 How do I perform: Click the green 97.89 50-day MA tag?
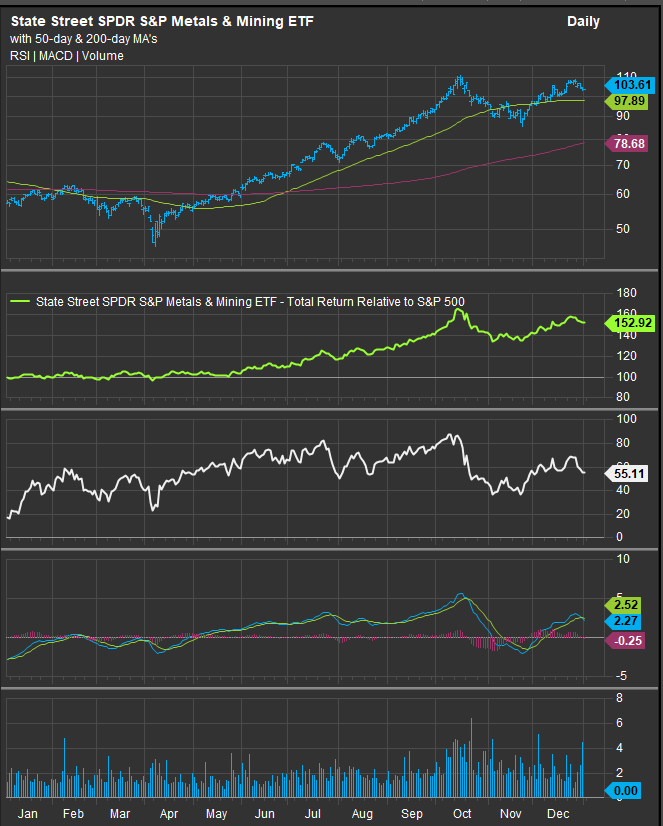(630, 102)
